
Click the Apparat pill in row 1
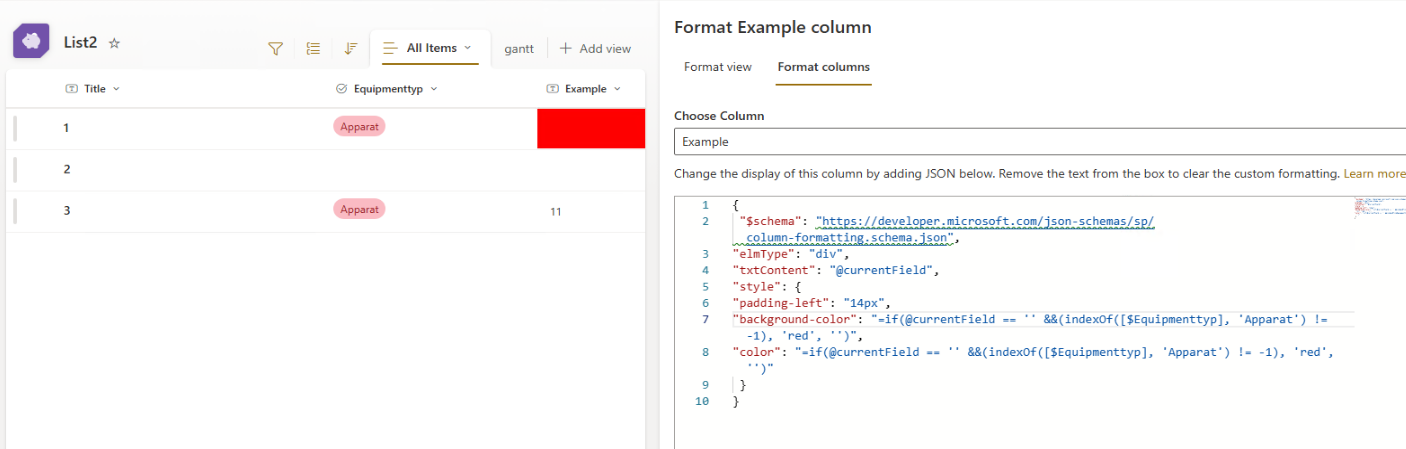pyautogui.click(x=359, y=127)
